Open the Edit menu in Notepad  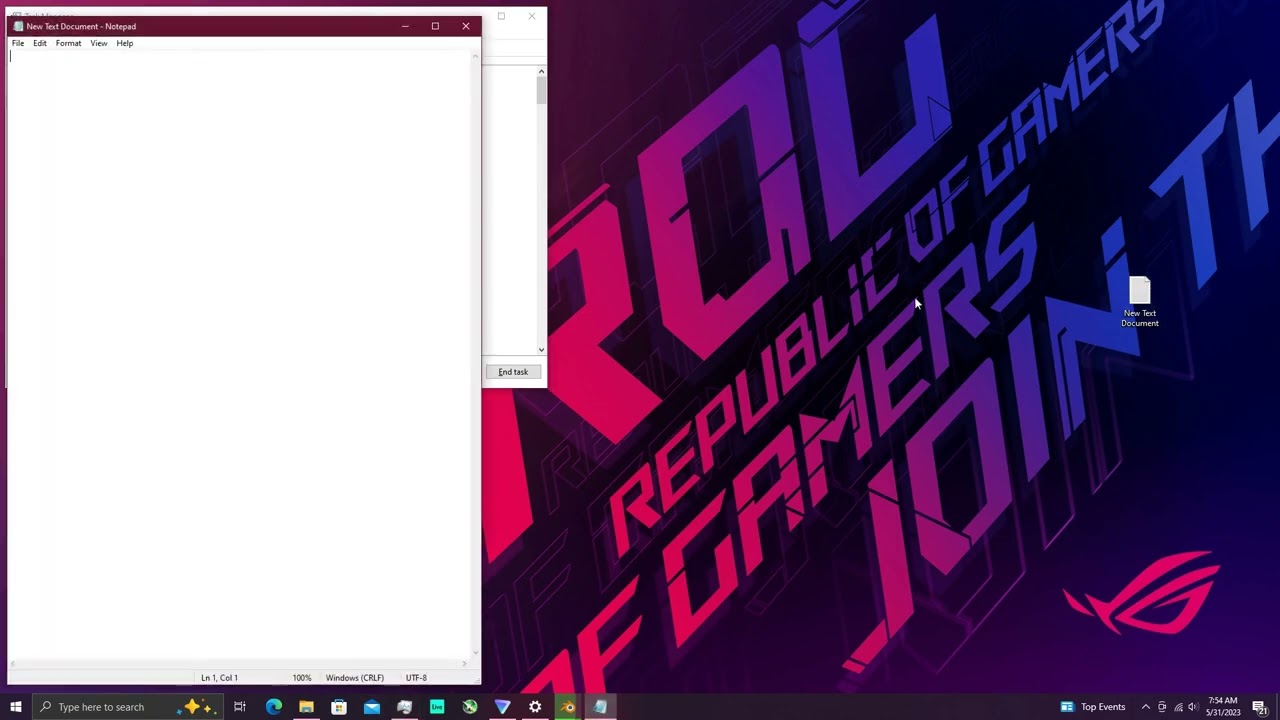coord(40,43)
